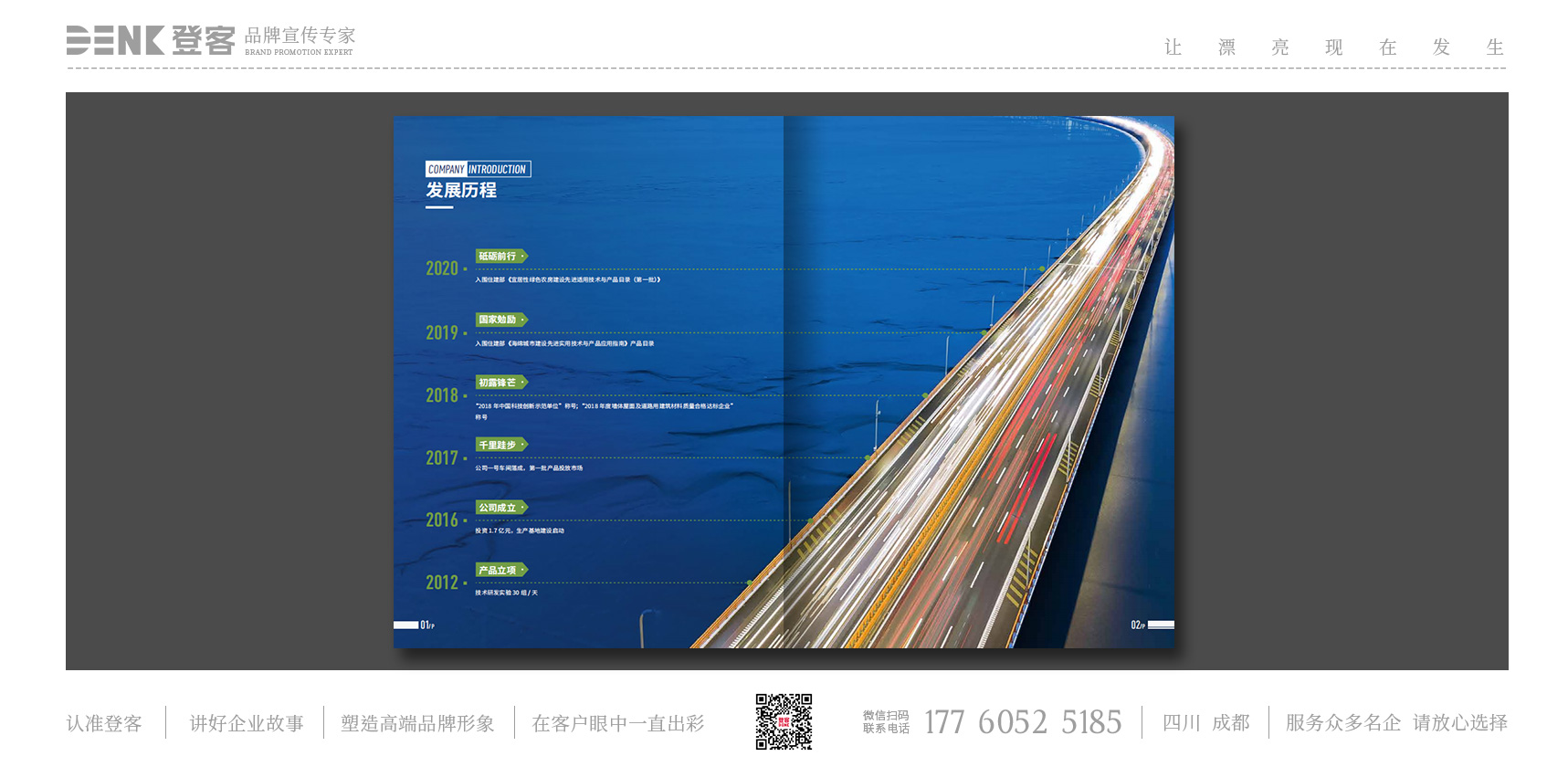Click the 初露锋芒 green tag
1568x767 pixels.
[x=500, y=383]
